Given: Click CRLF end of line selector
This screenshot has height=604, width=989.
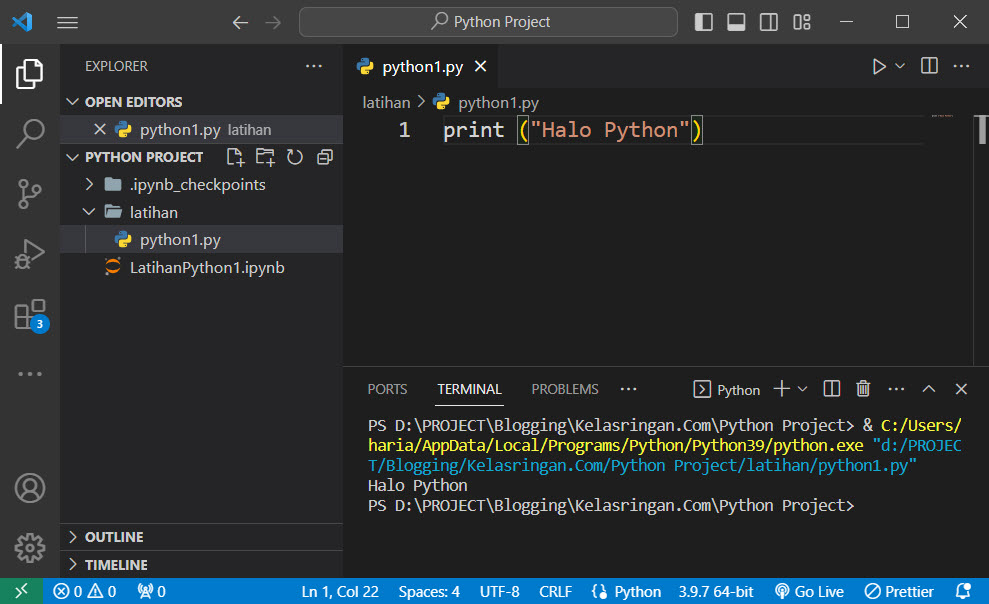Looking at the screenshot, I should [555, 591].
